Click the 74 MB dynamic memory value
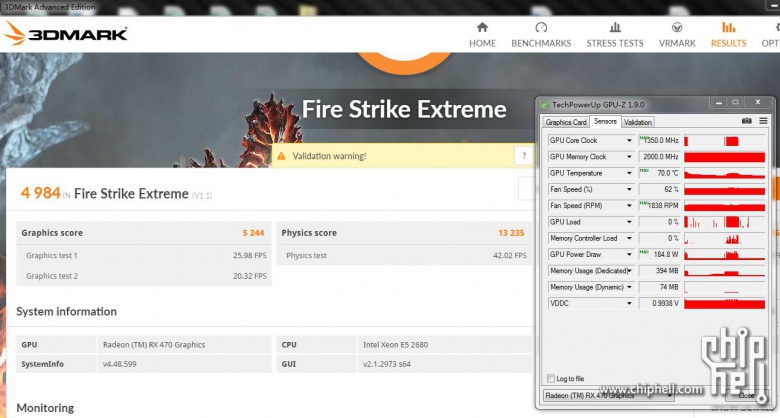780x418 pixels. pyautogui.click(x=660, y=287)
